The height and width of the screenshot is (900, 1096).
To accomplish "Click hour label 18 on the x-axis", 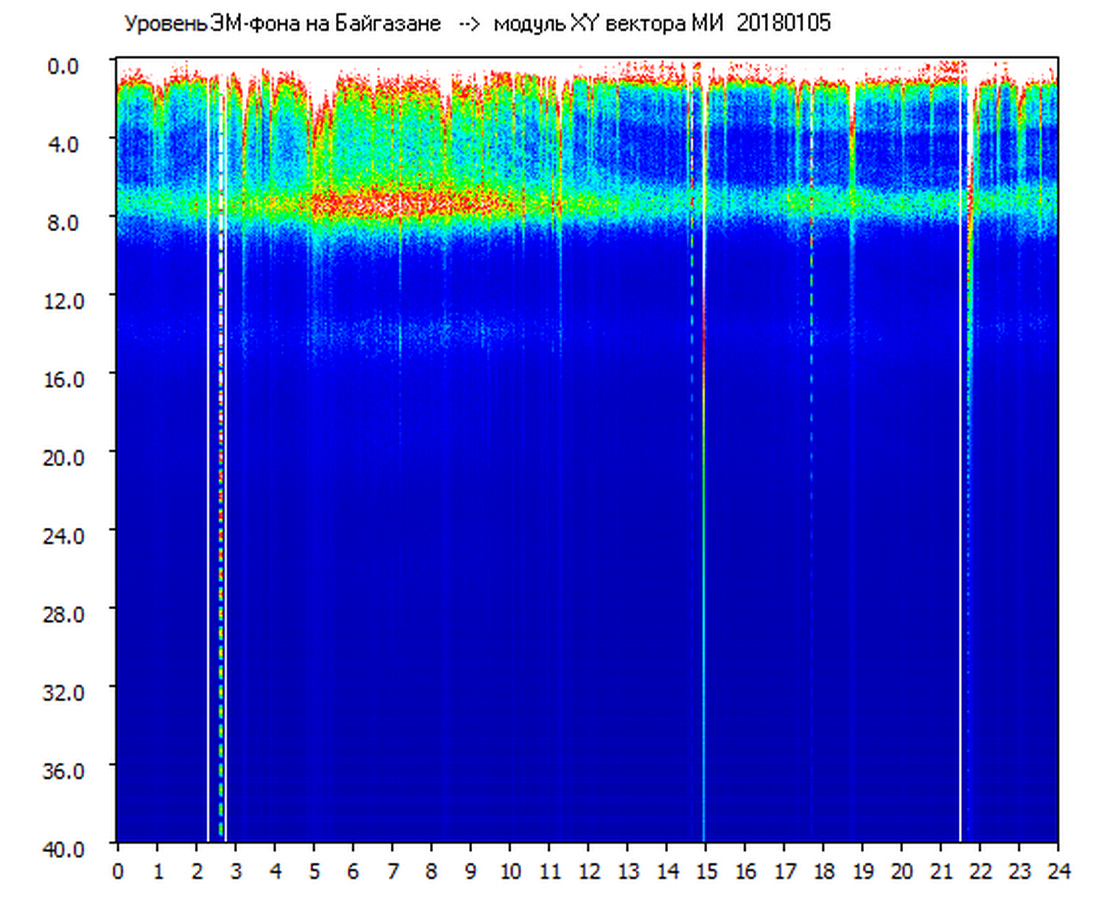I will tap(823, 871).
